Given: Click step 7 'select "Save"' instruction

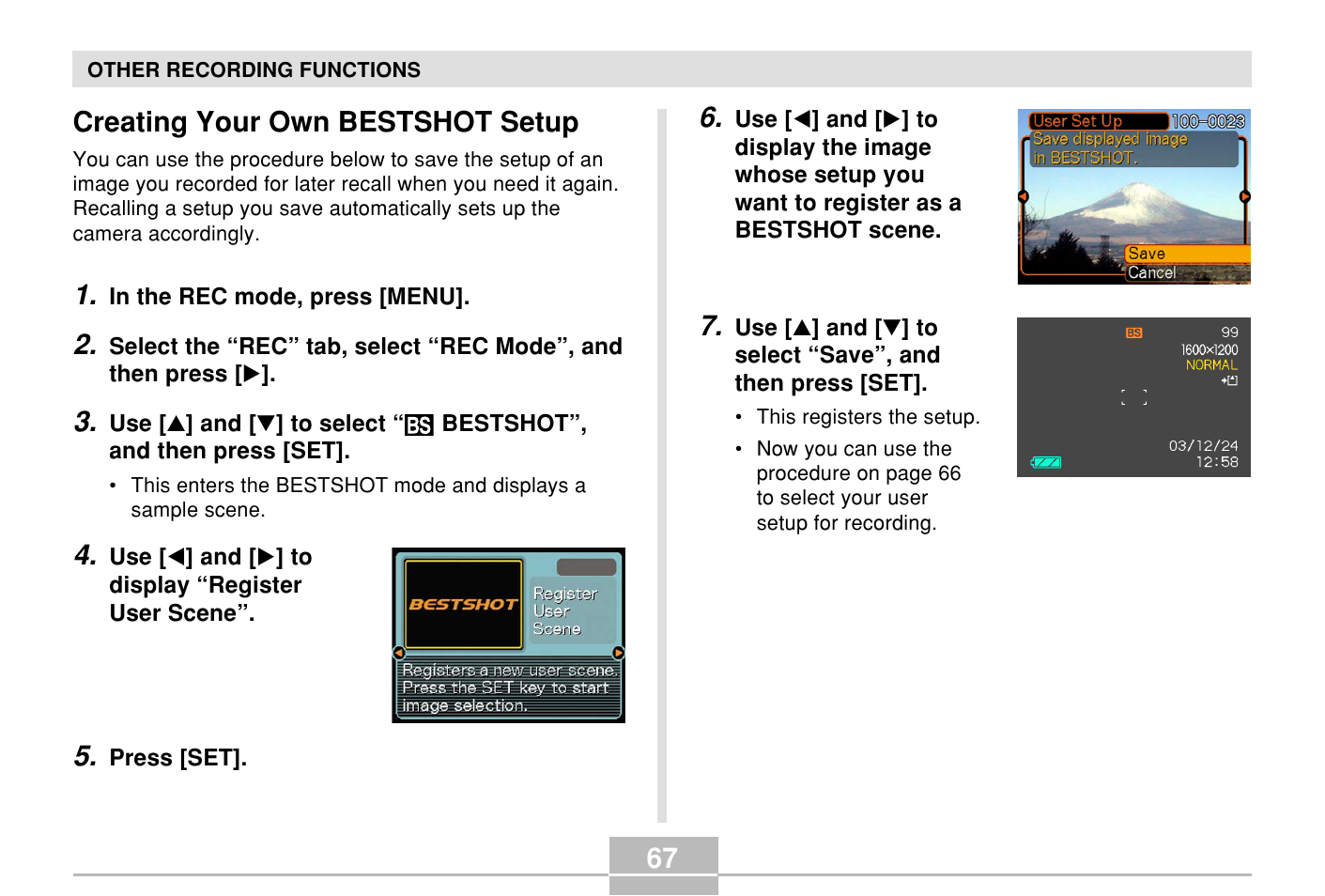Looking at the screenshot, I should [837, 355].
